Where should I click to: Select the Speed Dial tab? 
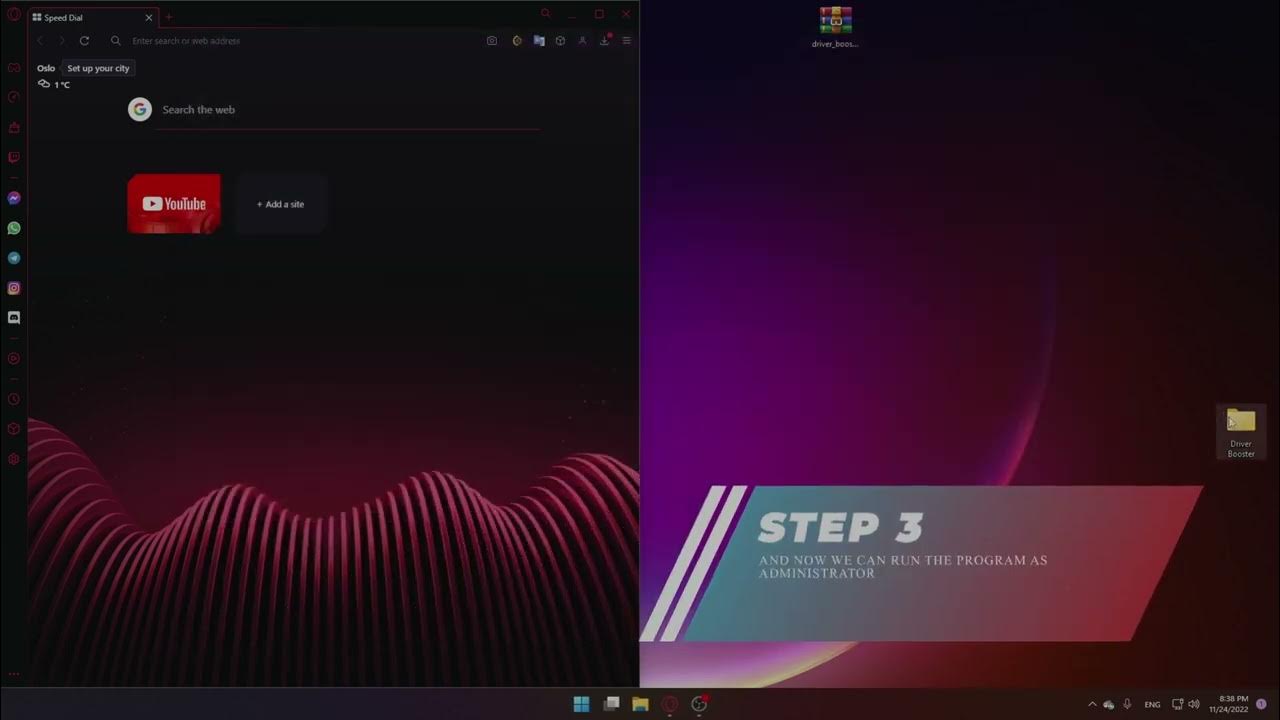tap(94, 18)
